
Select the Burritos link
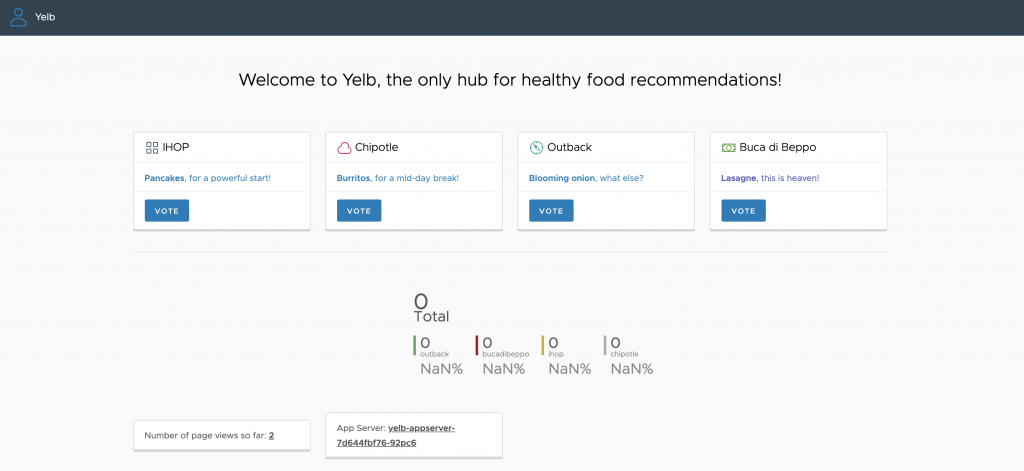354,178
